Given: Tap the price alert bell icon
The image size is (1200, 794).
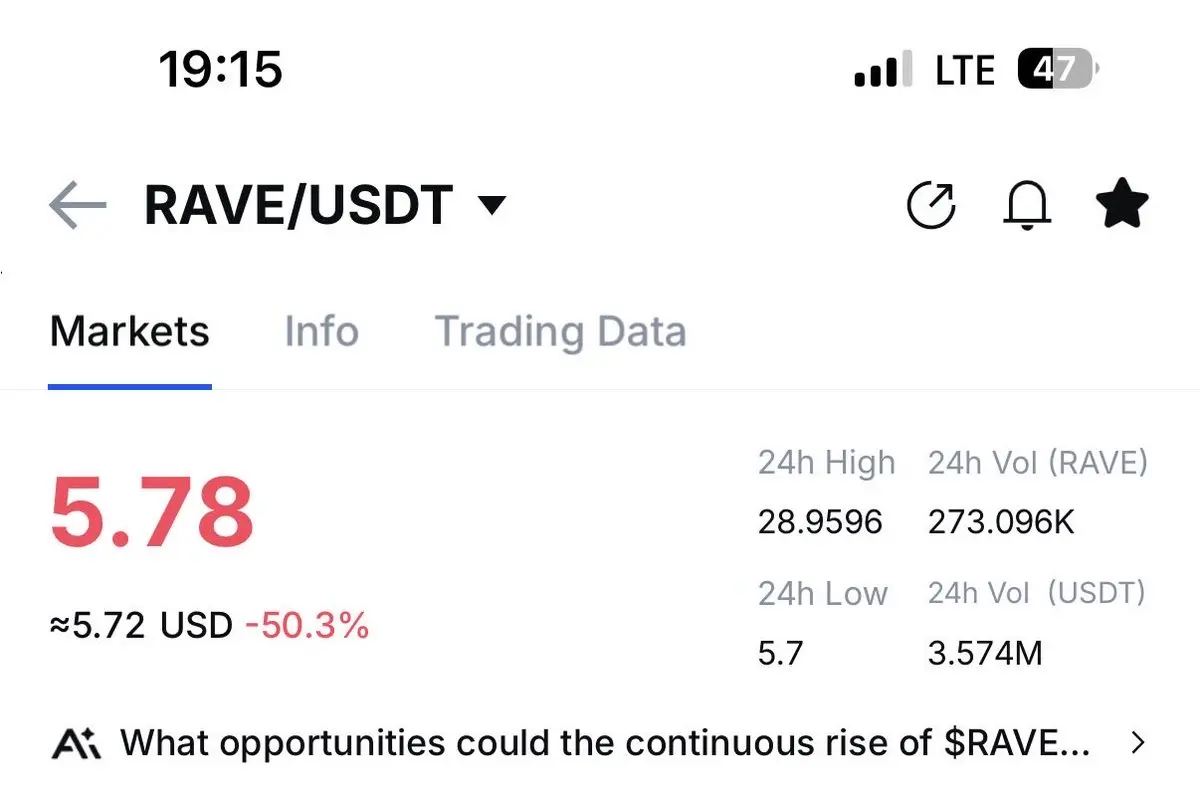Looking at the screenshot, I should pyautogui.click(x=1027, y=206).
